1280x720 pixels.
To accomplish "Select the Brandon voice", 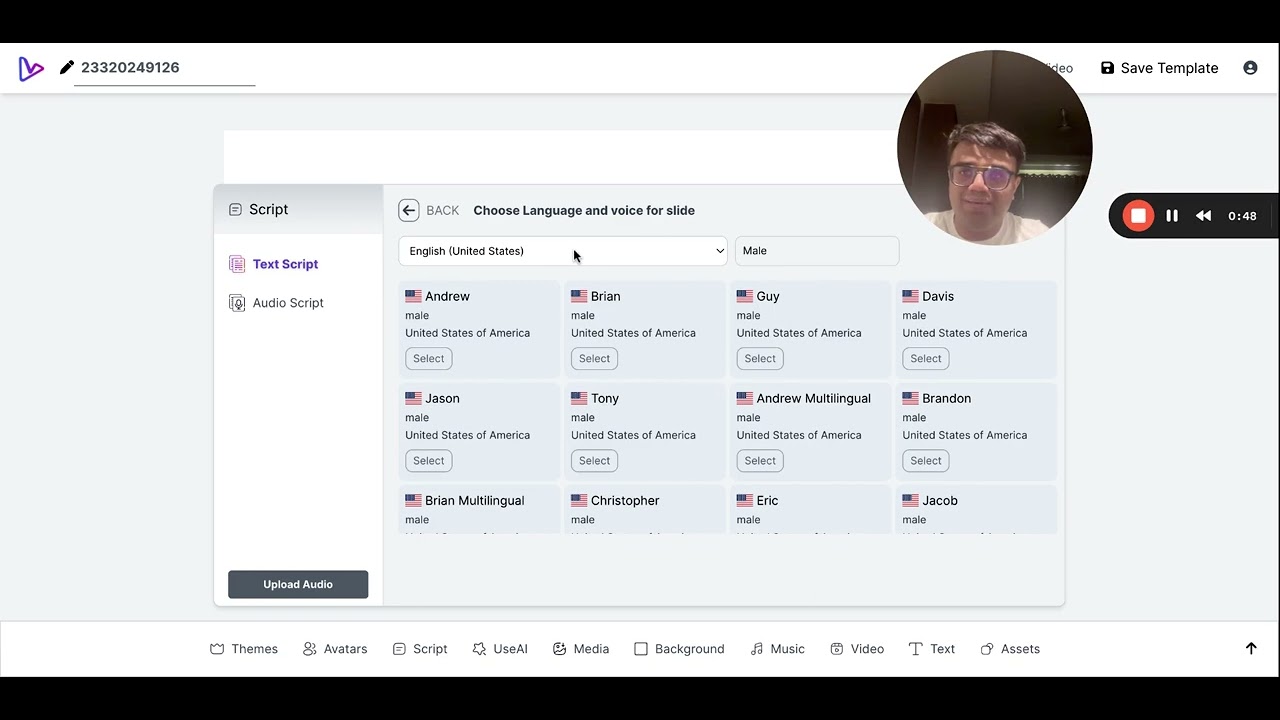I will [925, 460].
